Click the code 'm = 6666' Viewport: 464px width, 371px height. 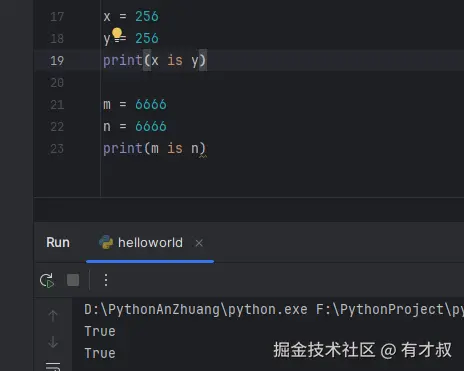[x=135, y=105]
